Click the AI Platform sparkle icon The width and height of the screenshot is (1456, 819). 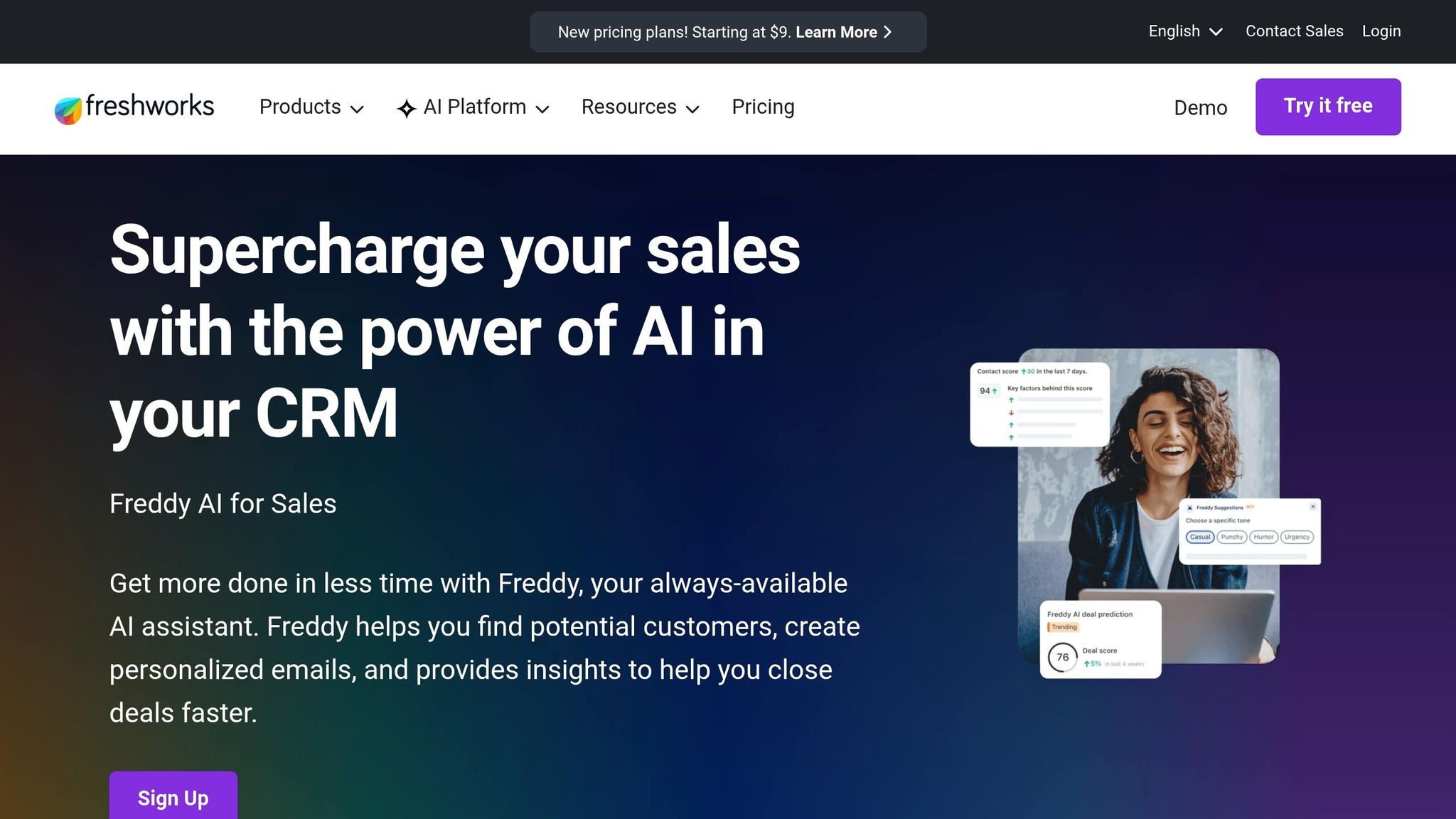click(407, 108)
